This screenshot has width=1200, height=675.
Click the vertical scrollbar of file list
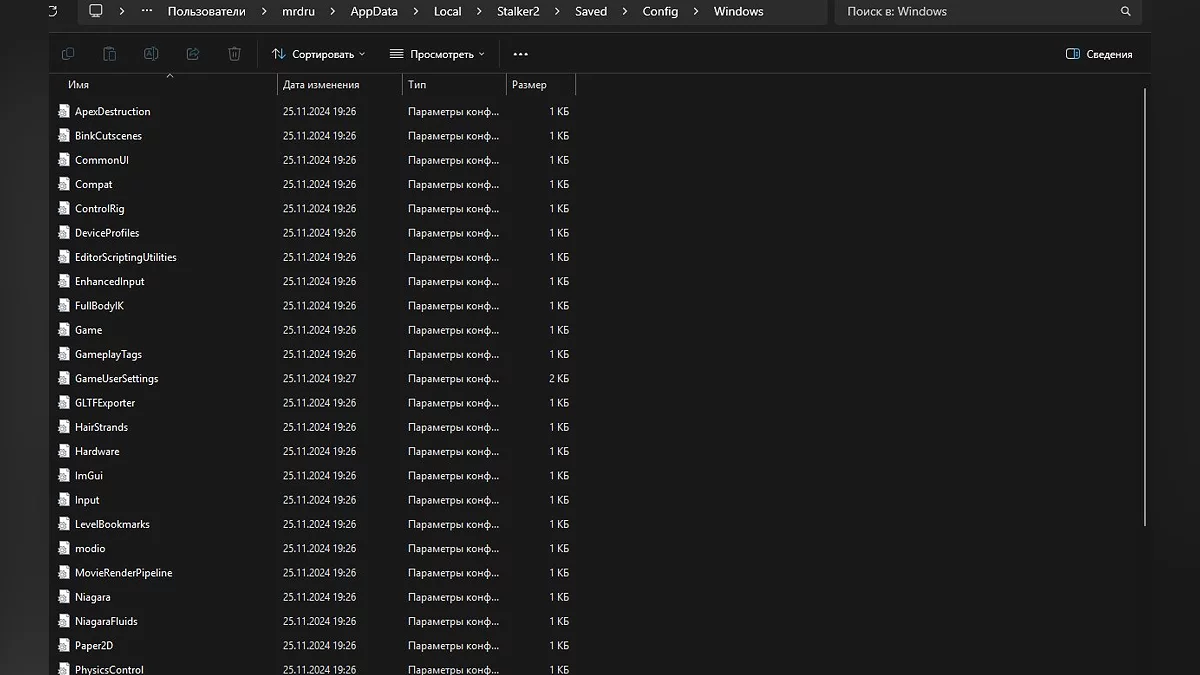coord(1145,300)
